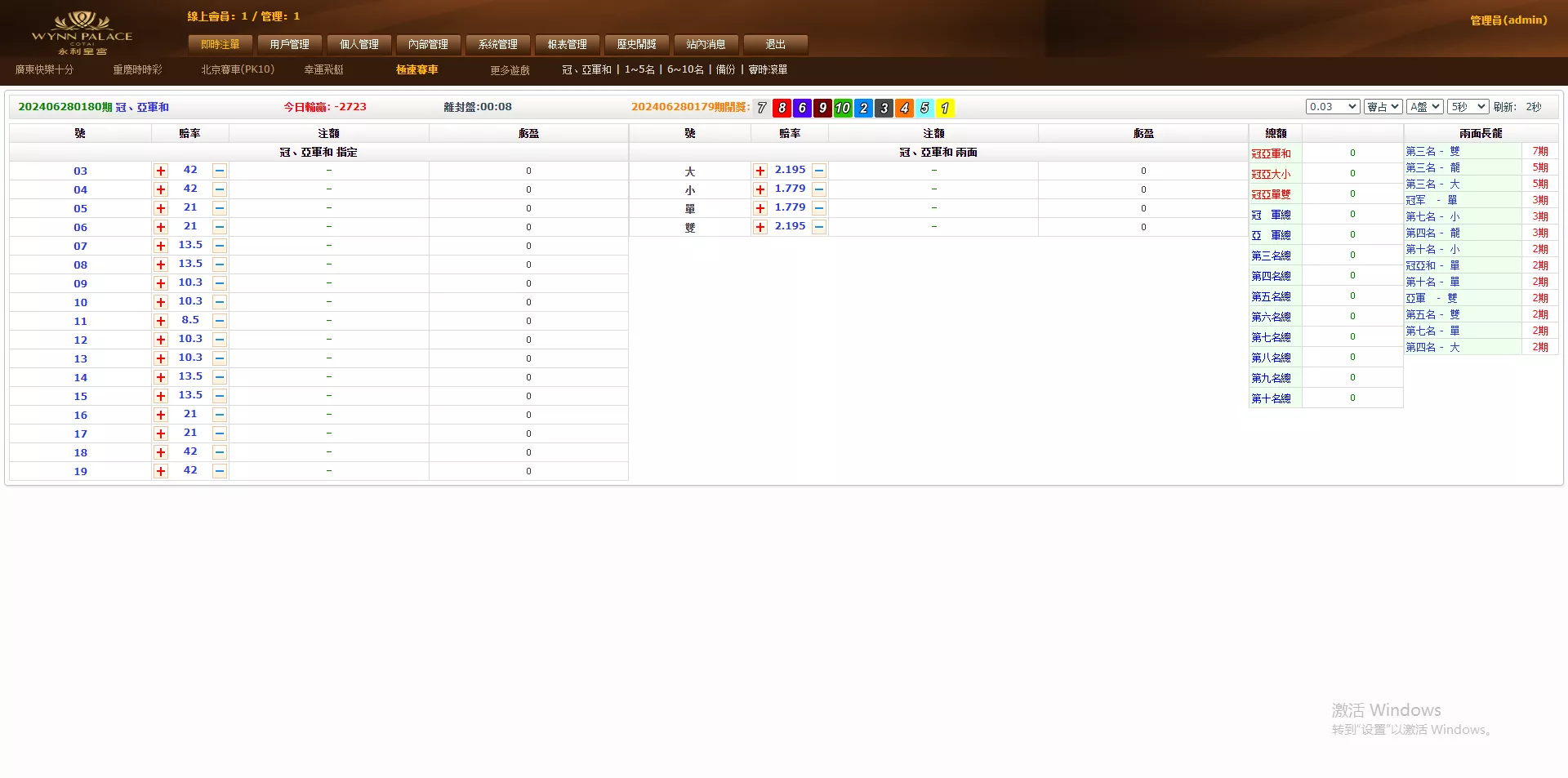Viewport: 1568px width, 778px height.
Task: Open the 用戶管理 menu
Action: [x=289, y=44]
